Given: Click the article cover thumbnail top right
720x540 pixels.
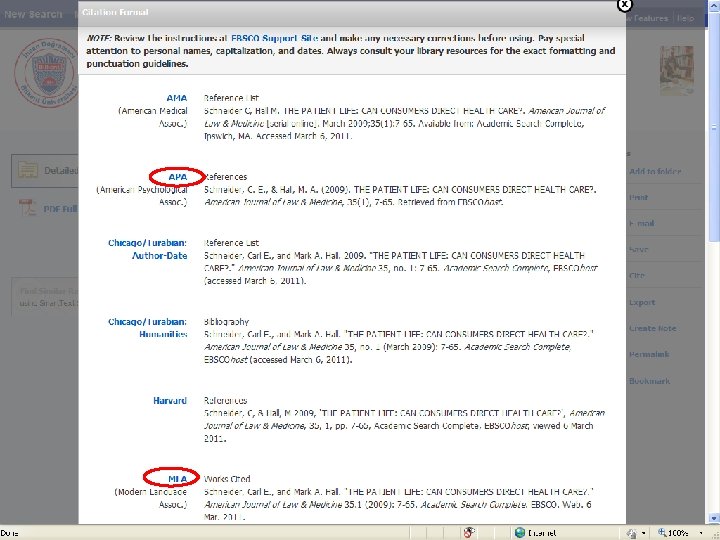Looking at the screenshot, I should pos(676,70).
